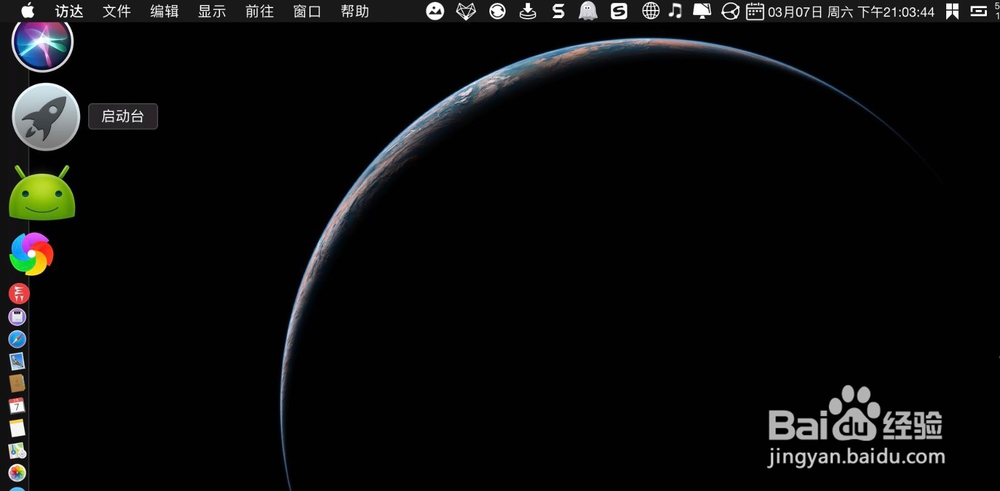Viewport: 1000px width, 491px height.
Task: Open the purple round app icon in Dock
Action: (17, 317)
